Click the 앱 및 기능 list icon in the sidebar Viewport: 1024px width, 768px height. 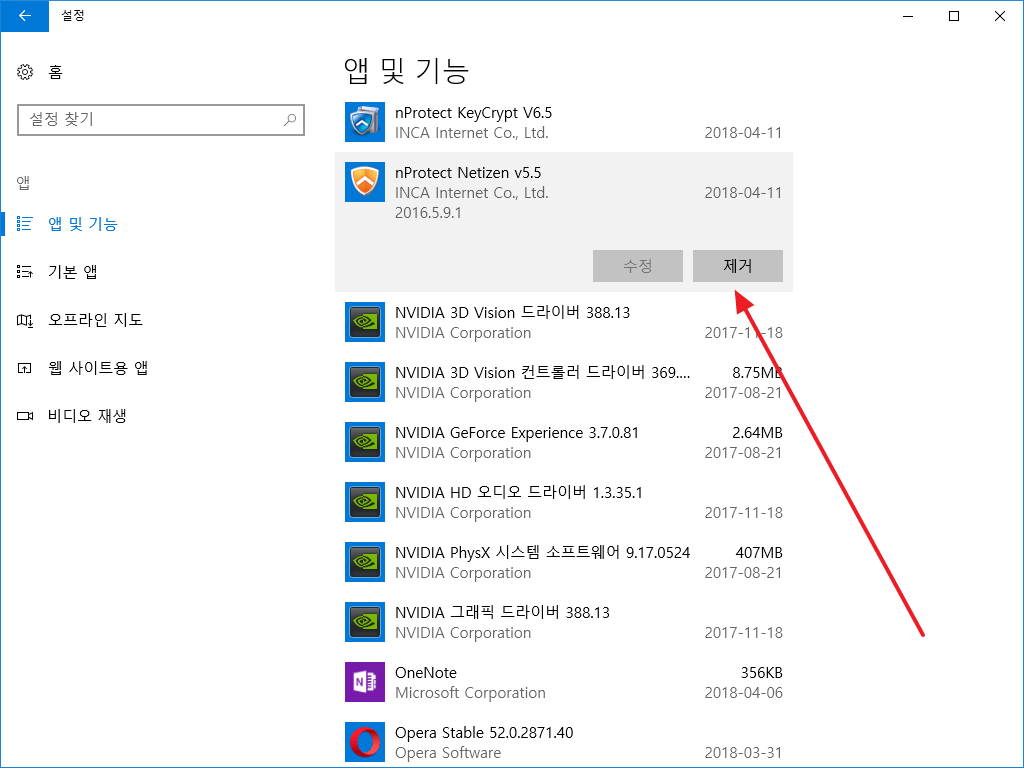[25, 224]
